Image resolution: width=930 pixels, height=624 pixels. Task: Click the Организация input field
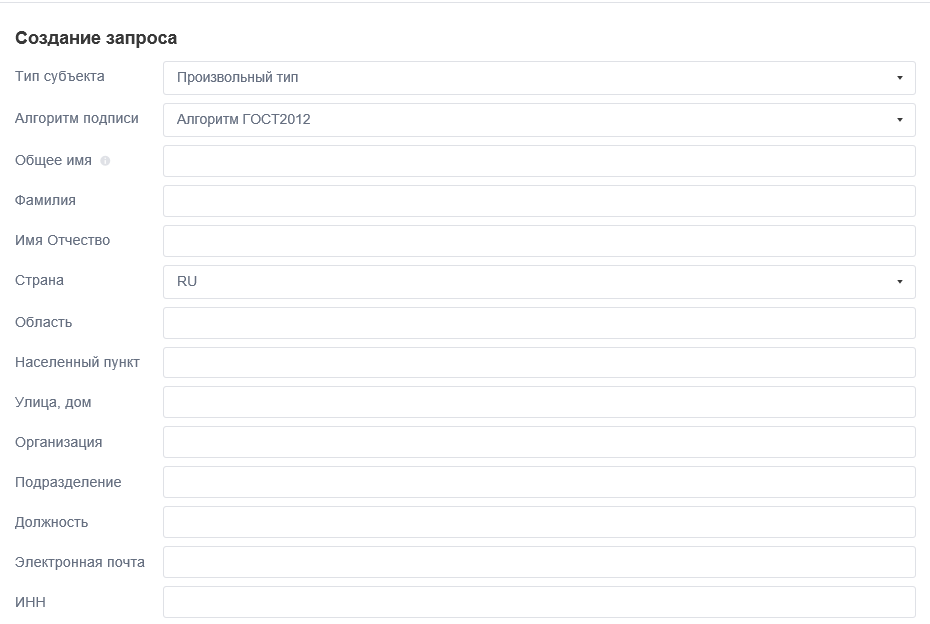[539, 442]
